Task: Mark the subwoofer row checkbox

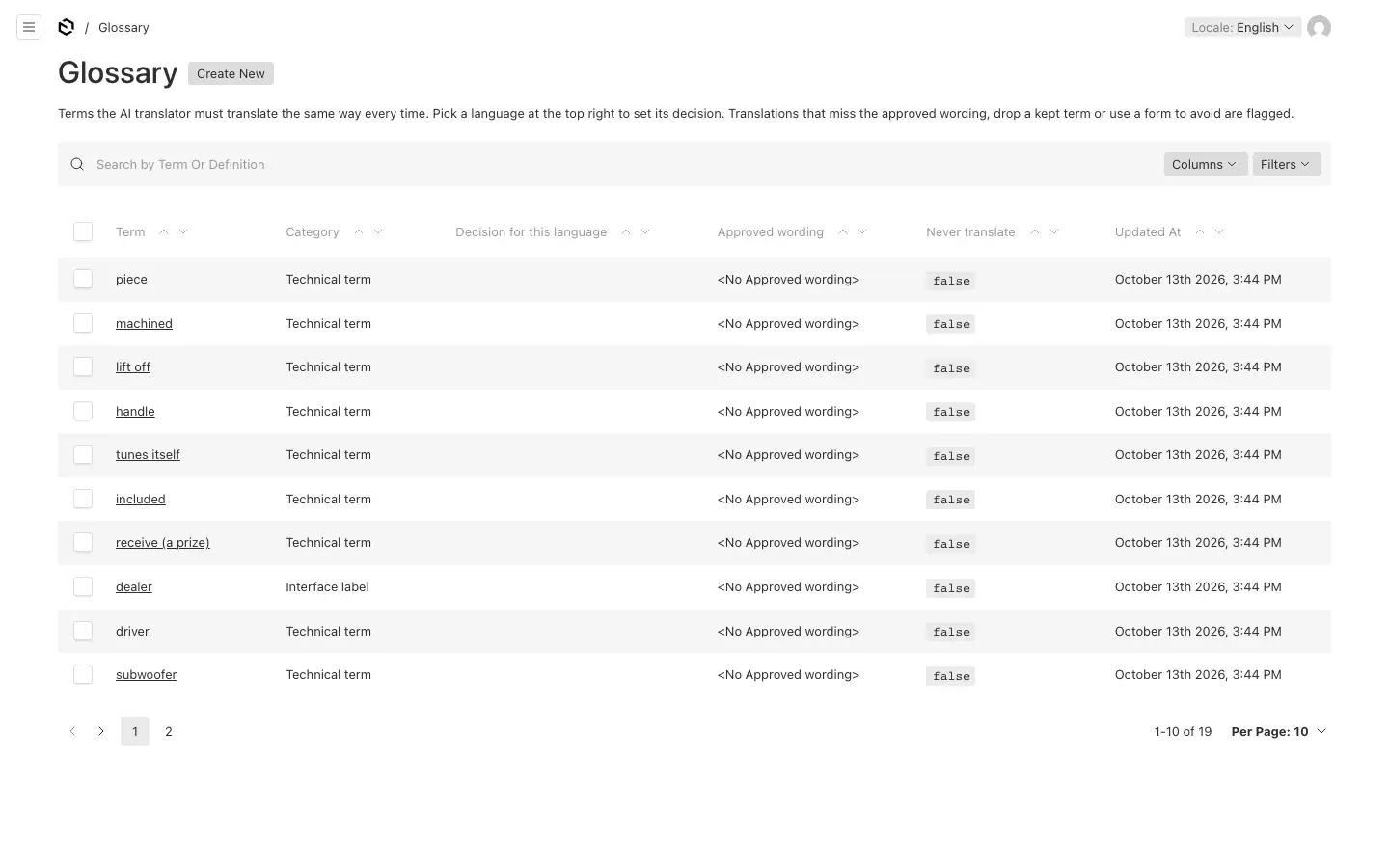Action: (x=83, y=674)
